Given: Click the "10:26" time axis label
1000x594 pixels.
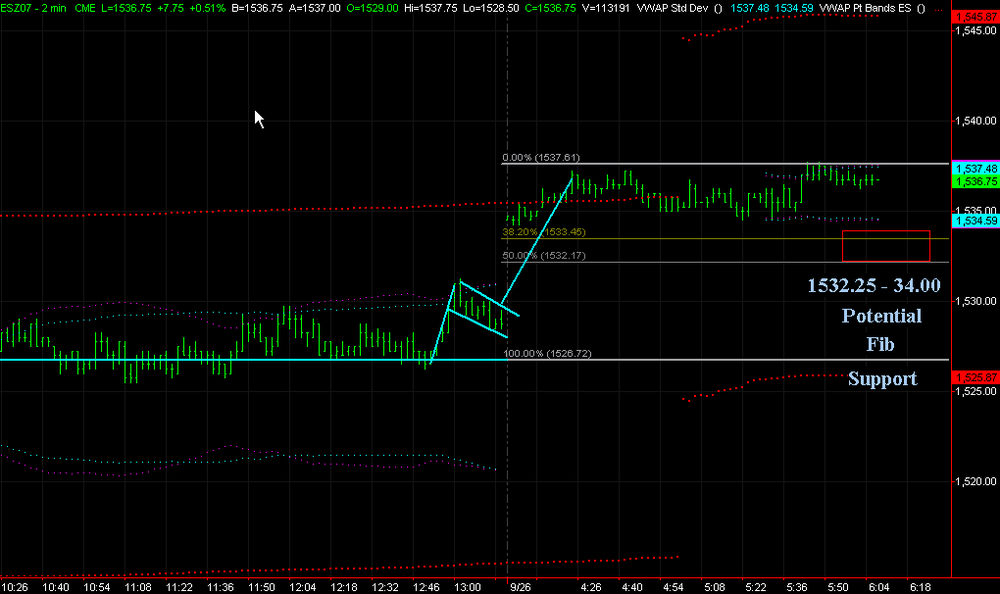Looking at the screenshot, I should 14,587.
